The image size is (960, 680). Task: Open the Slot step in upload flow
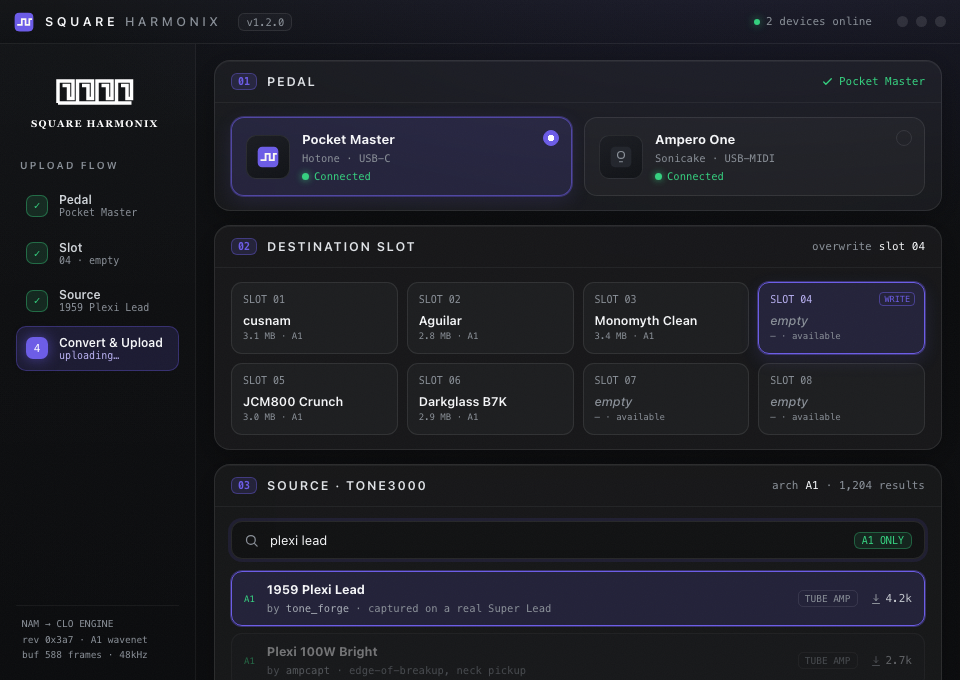(97, 253)
